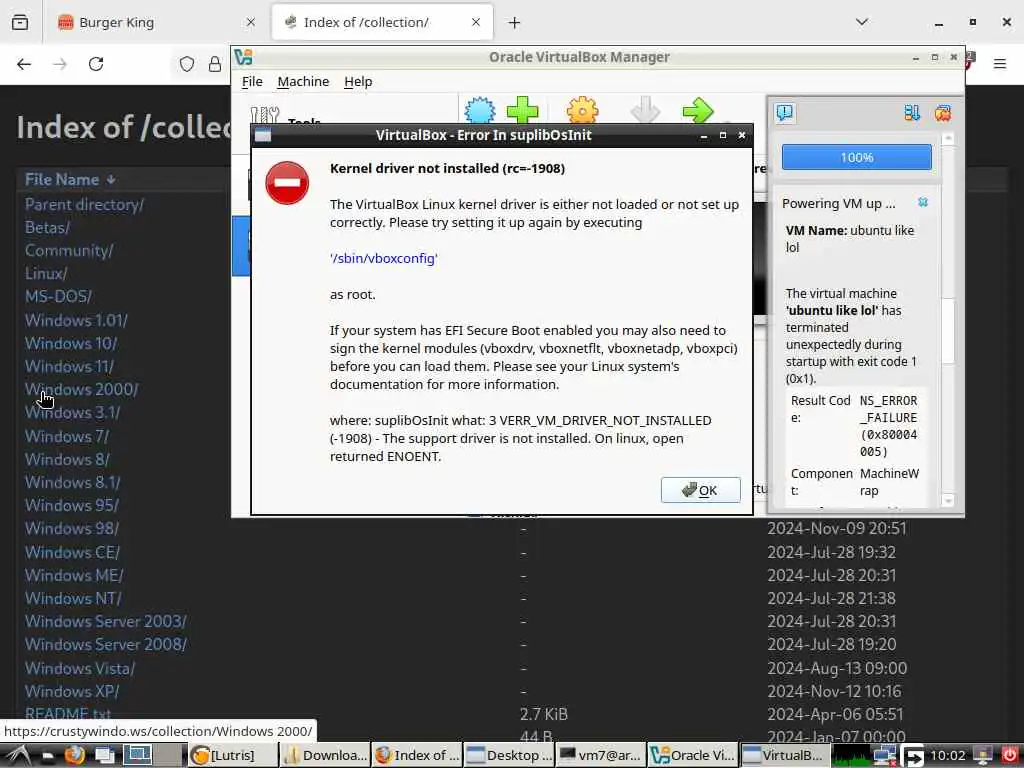Open the error dialog's title bar window-menu icon
1024x768 pixels.
click(263, 135)
